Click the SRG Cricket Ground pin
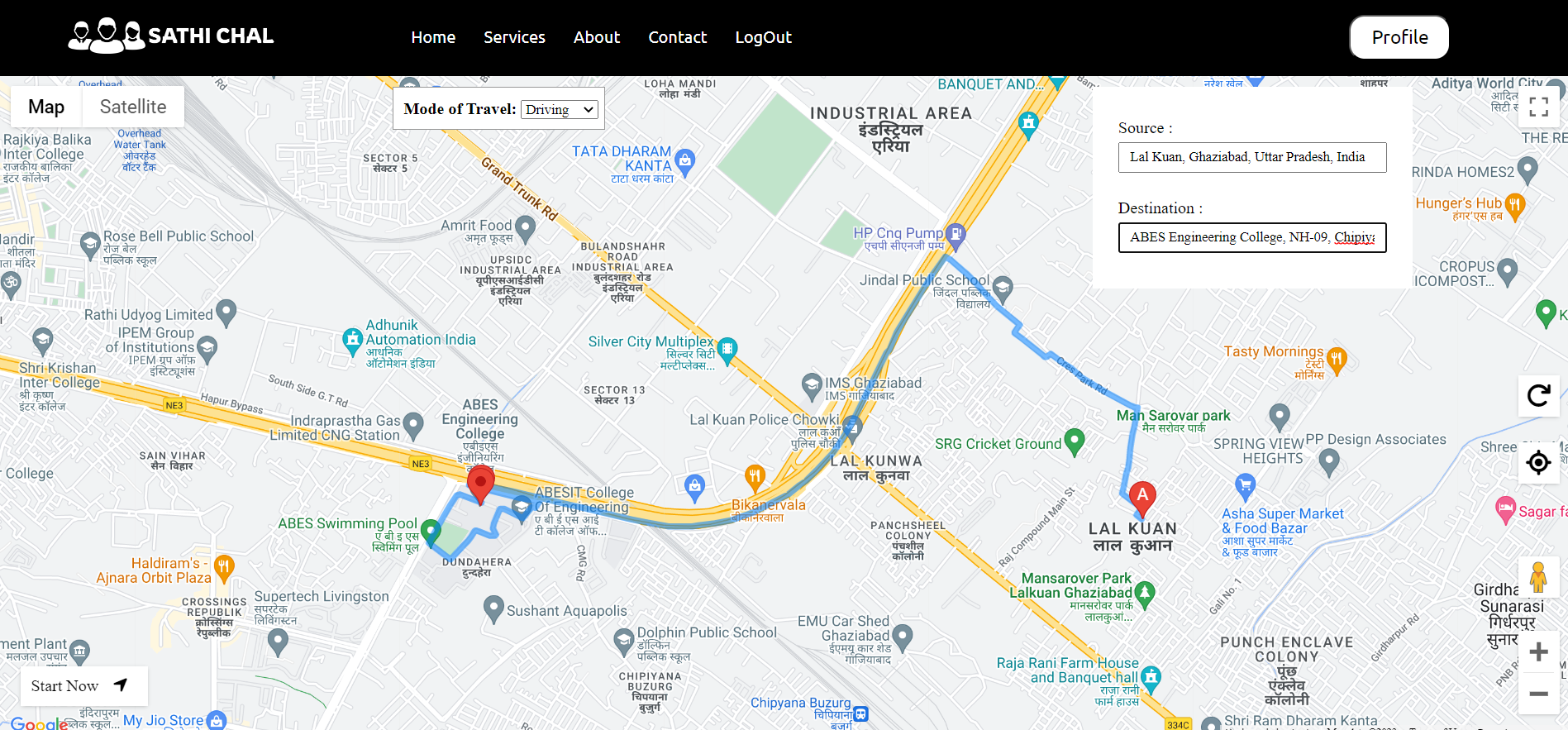1568x730 pixels. point(1074,441)
